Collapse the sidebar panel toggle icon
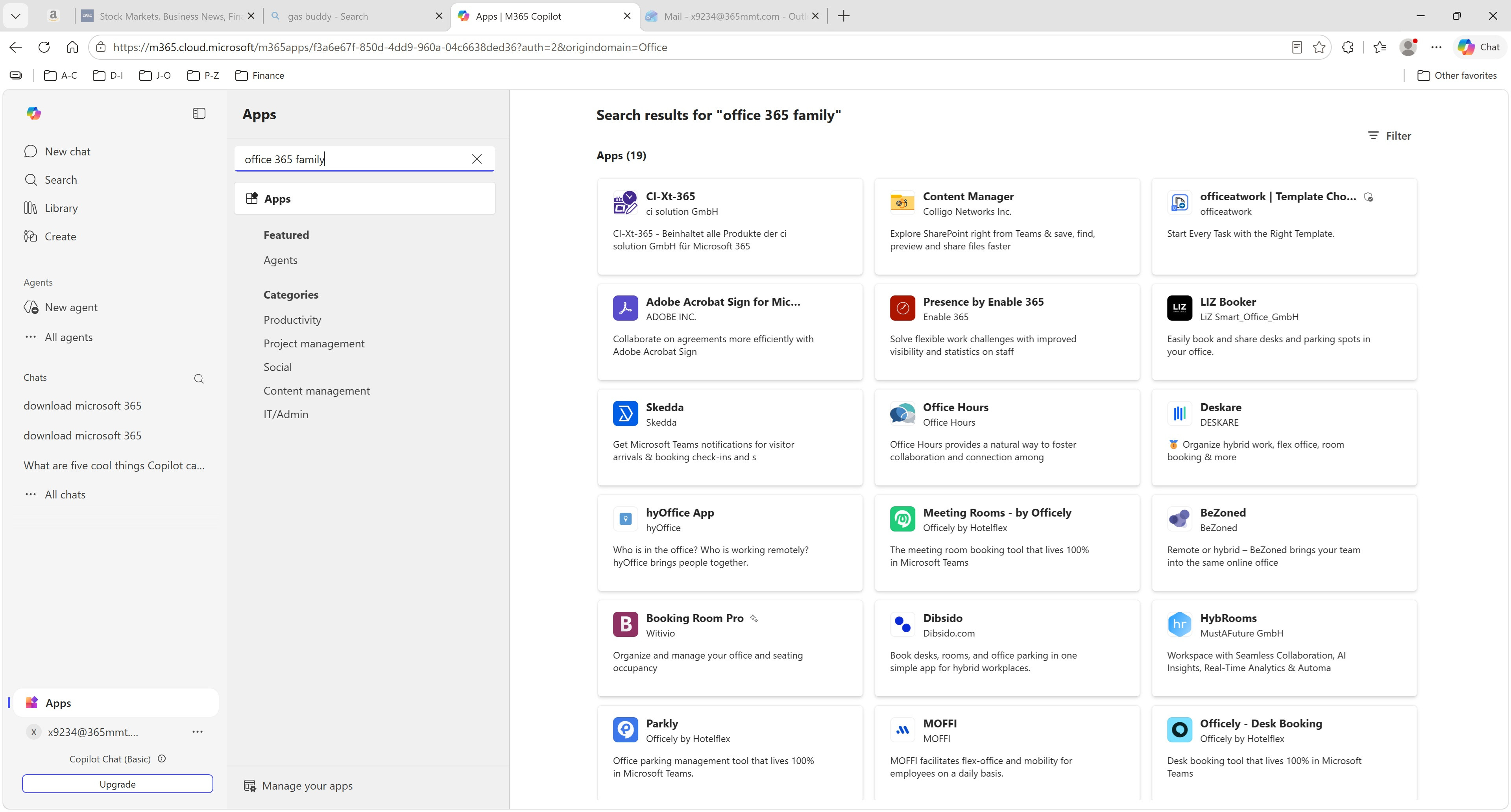This screenshot has width=1511, height=812. coord(199,113)
